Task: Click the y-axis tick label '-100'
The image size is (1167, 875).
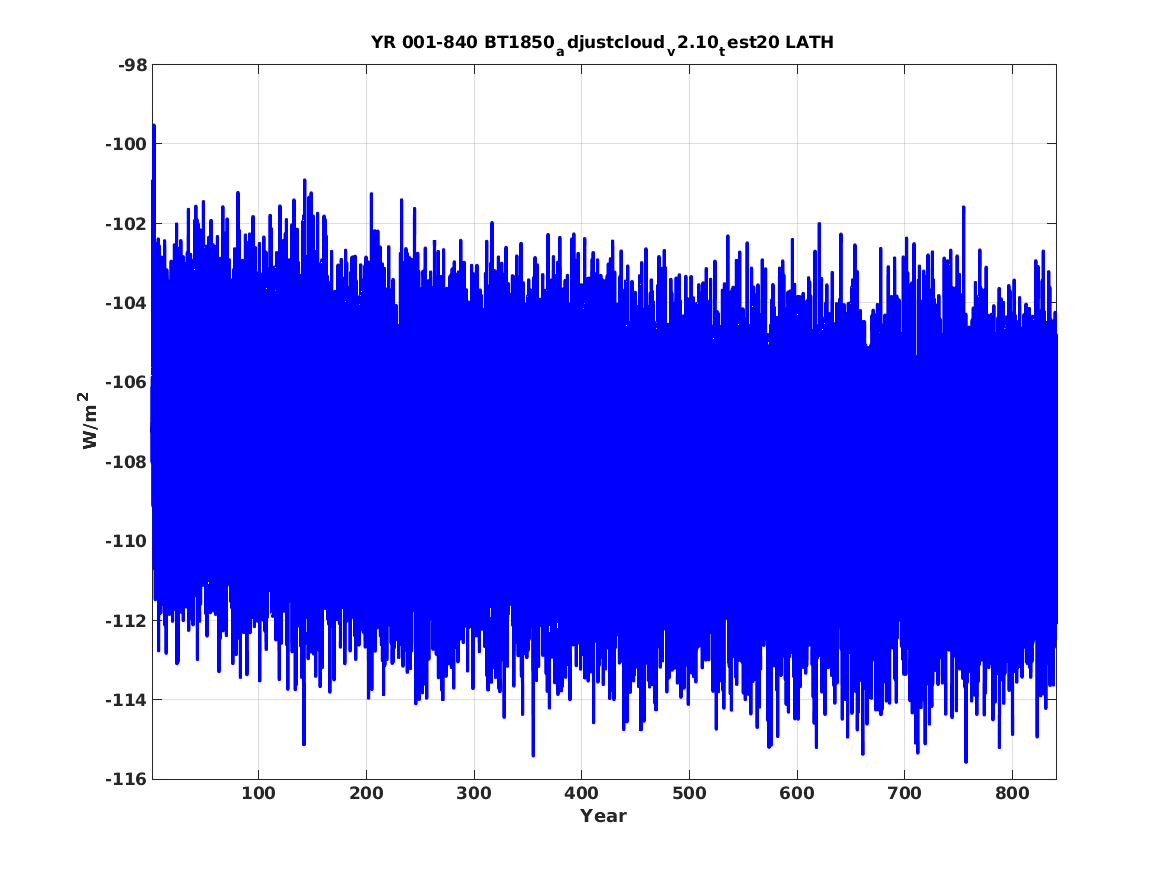Action: (126, 144)
